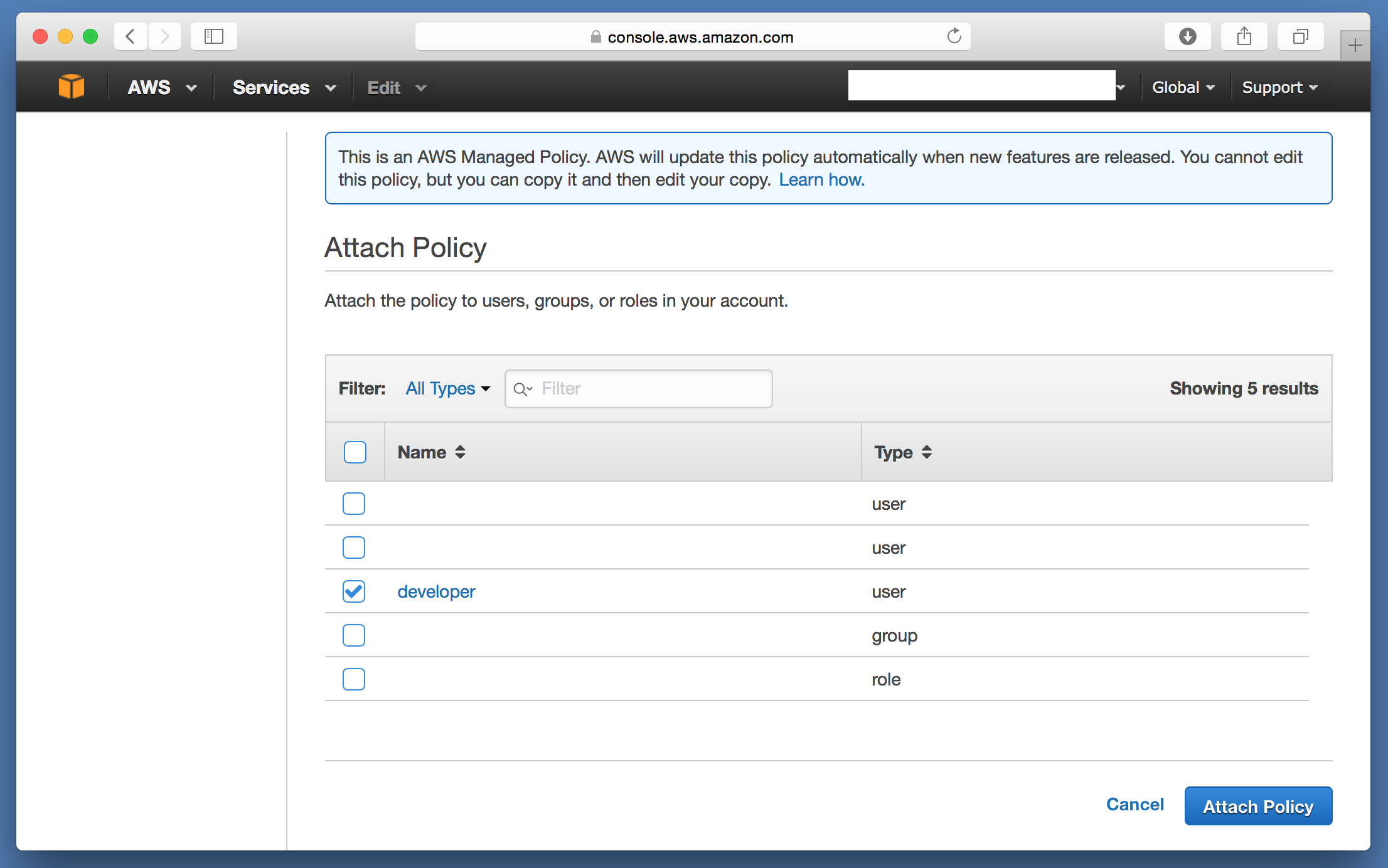Open the Edit menu in navbar
This screenshot has width=1388, height=868.
point(396,87)
